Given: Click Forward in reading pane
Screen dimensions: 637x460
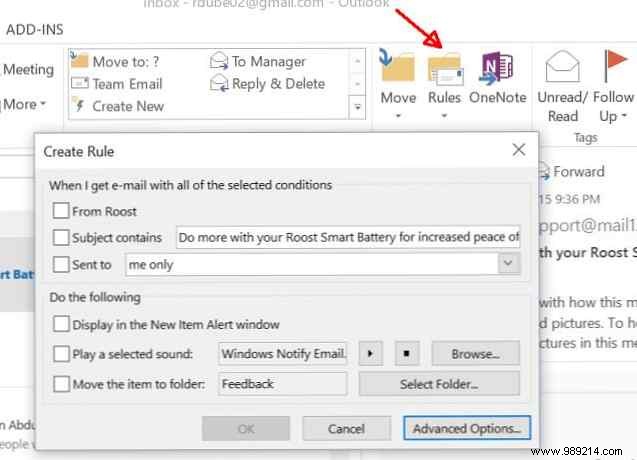Looking at the screenshot, I should click(572, 171).
